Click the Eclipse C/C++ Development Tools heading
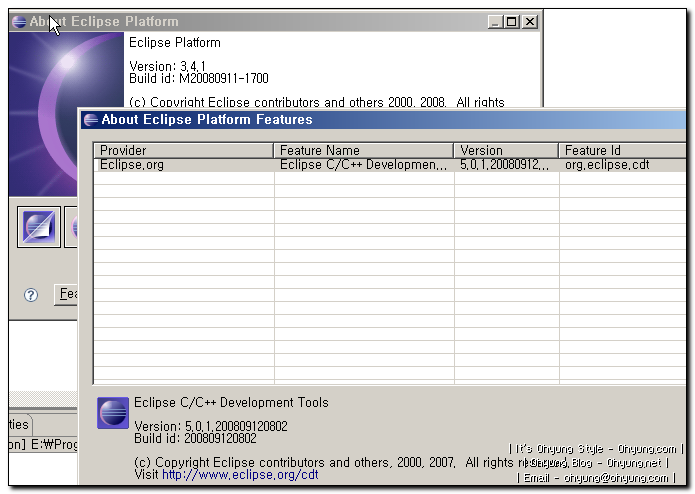The image size is (695, 494). [231, 402]
